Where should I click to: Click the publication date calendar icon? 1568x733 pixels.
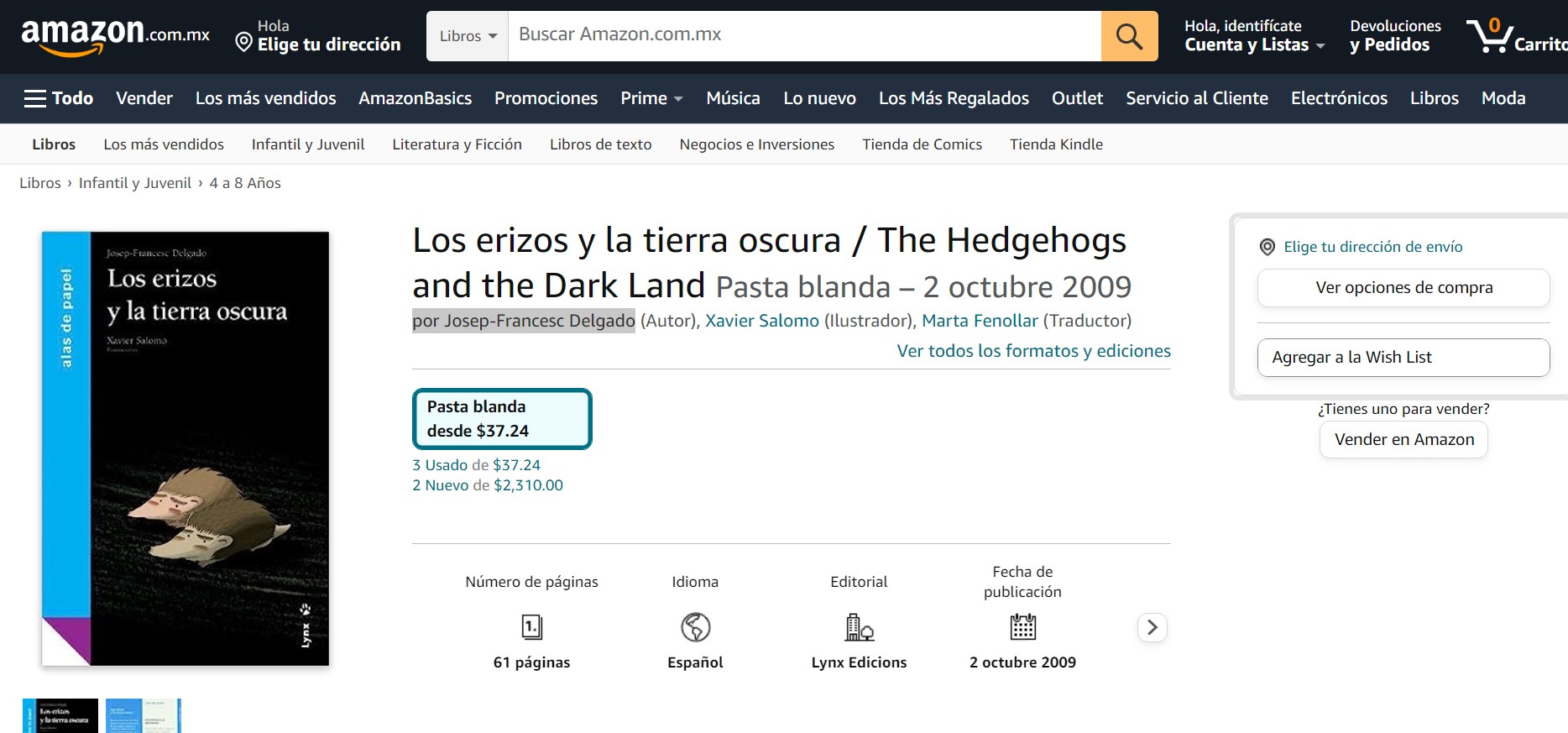pos(1022,627)
